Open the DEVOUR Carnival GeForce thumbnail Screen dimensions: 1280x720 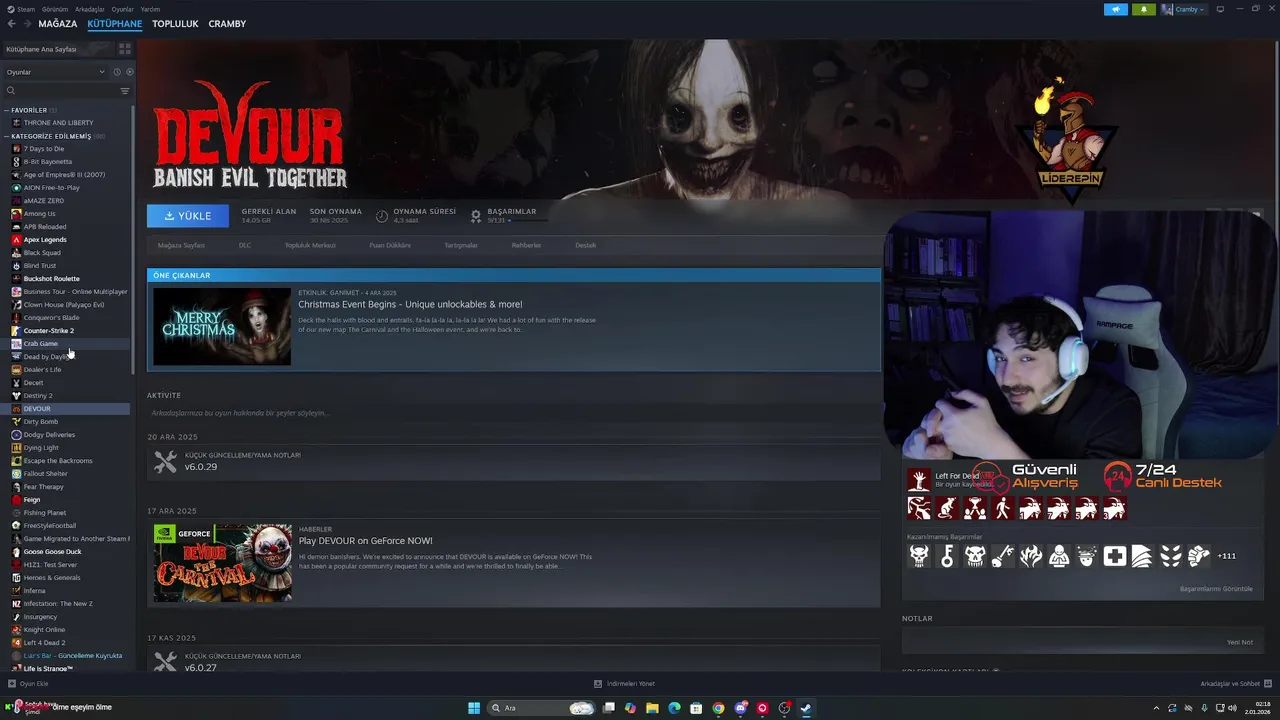[223, 563]
